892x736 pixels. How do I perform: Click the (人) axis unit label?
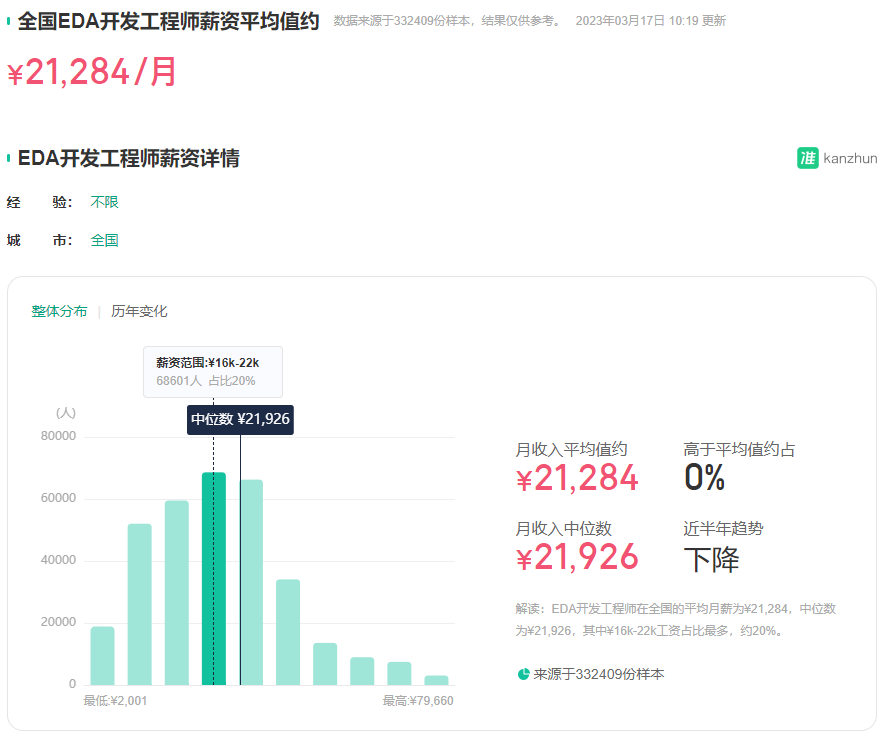(66, 413)
